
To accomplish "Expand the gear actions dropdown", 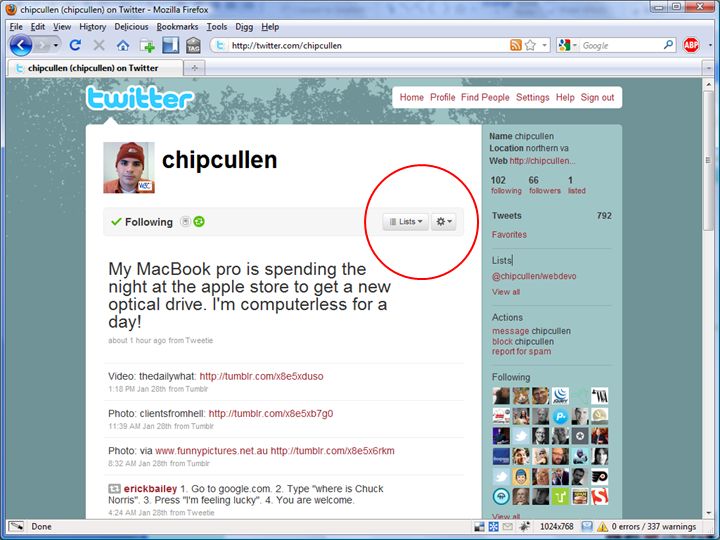I will [443, 222].
